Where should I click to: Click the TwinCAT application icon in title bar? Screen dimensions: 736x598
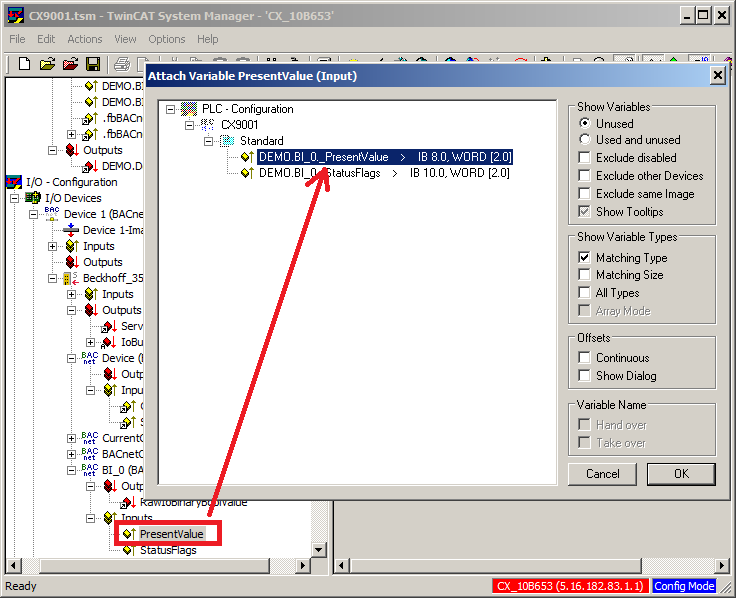coord(15,15)
